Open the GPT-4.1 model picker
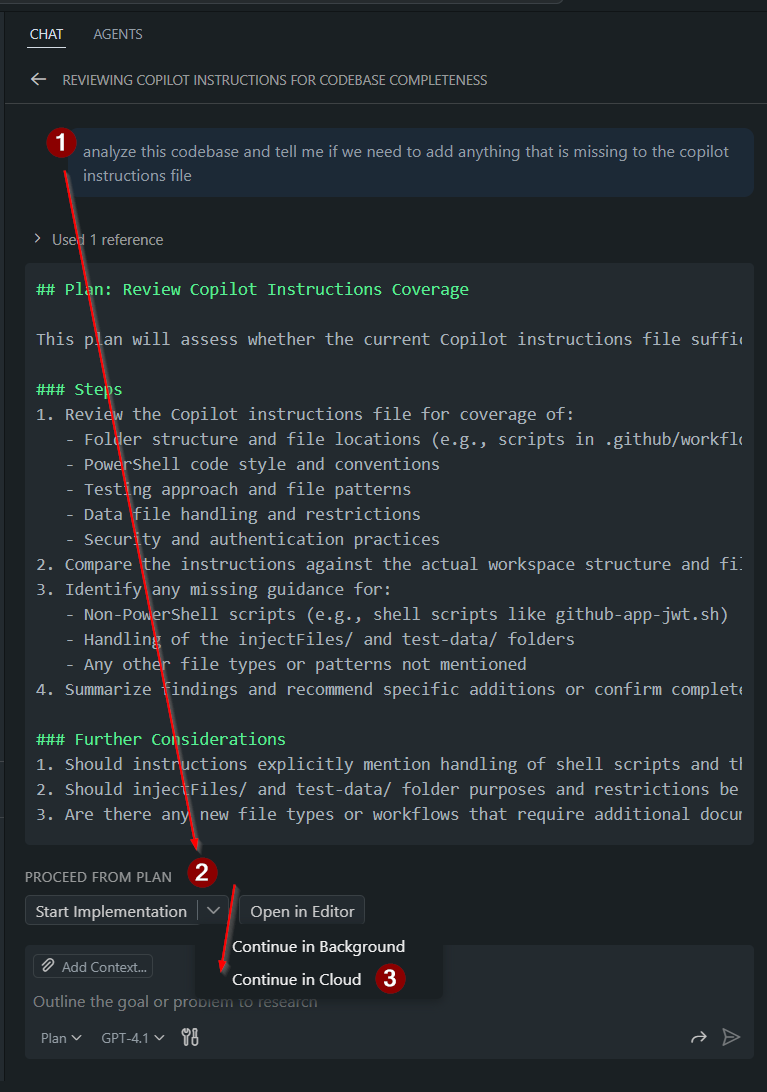This screenshot has height=1092, width=767. [x=132, y=1038]
